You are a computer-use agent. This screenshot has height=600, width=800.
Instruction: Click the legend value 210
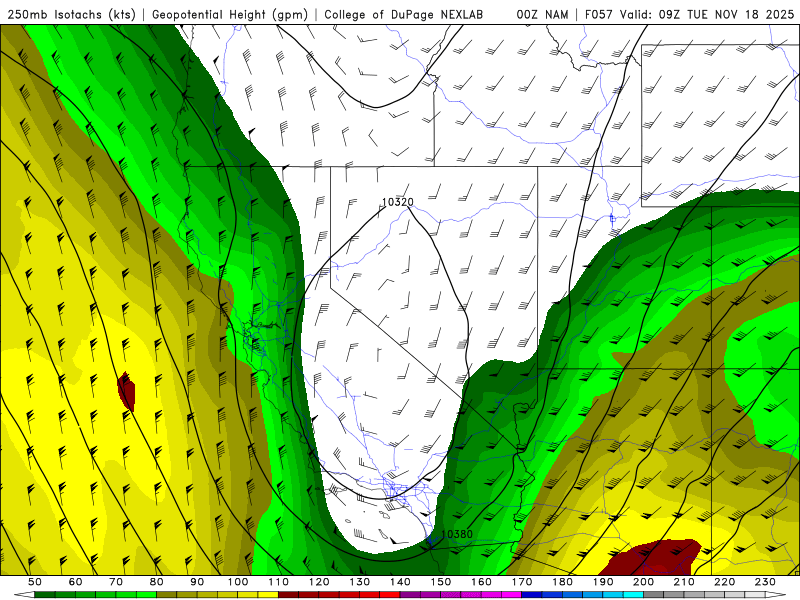(685, 582)
